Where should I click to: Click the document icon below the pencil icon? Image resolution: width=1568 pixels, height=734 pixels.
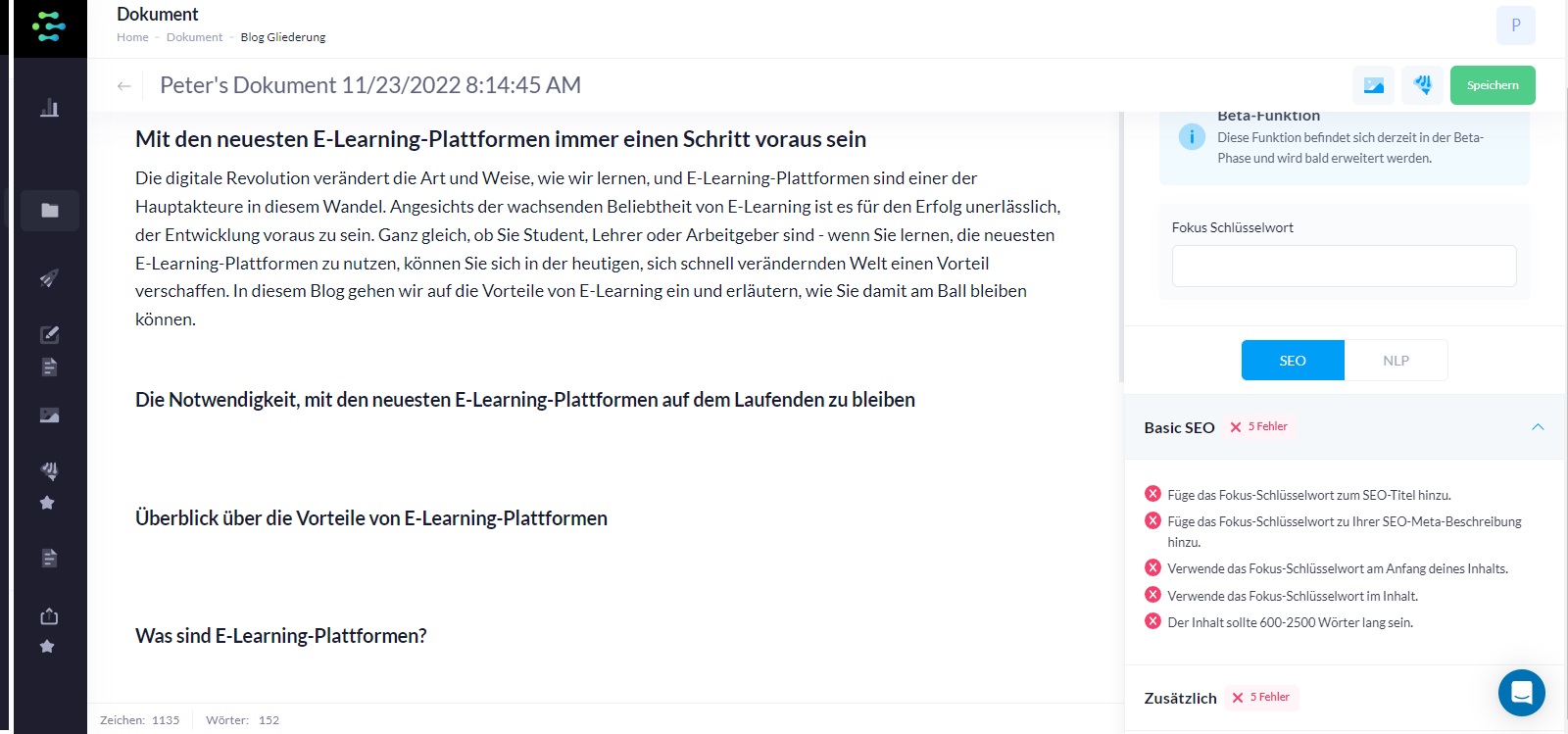click(49, 367)
